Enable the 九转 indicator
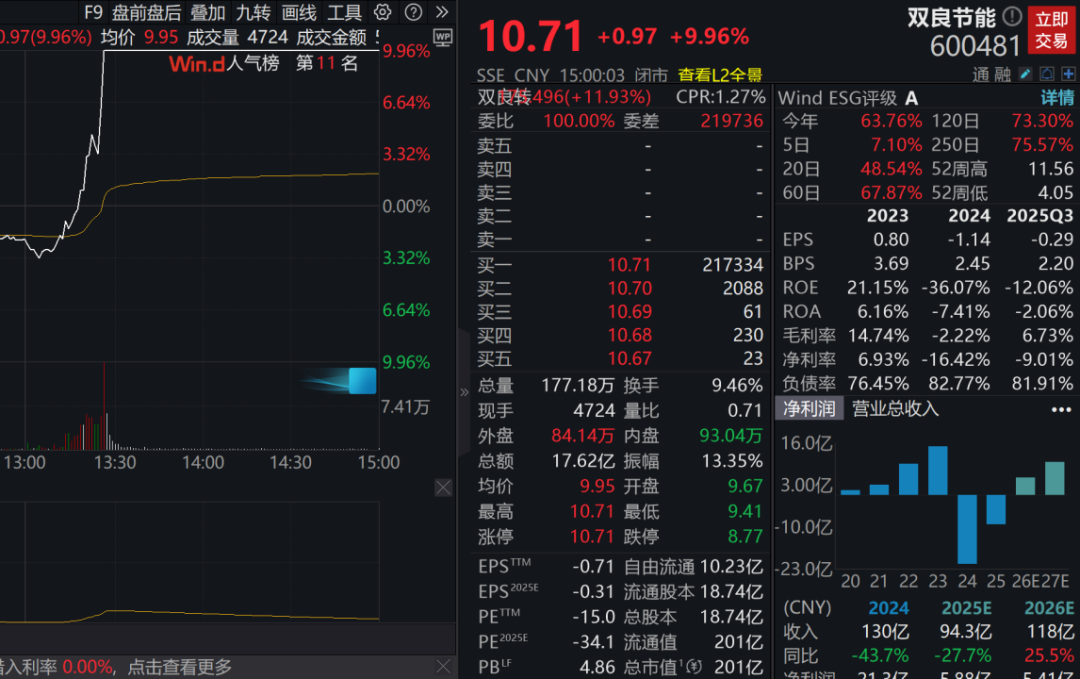Screen dimensions: 1080x679 pos(253,12)
